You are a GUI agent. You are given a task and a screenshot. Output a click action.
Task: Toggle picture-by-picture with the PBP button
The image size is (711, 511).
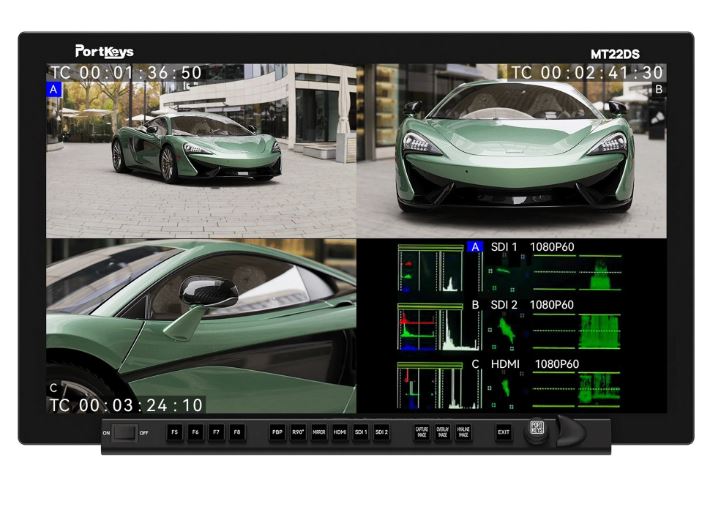tap(277, 434)
